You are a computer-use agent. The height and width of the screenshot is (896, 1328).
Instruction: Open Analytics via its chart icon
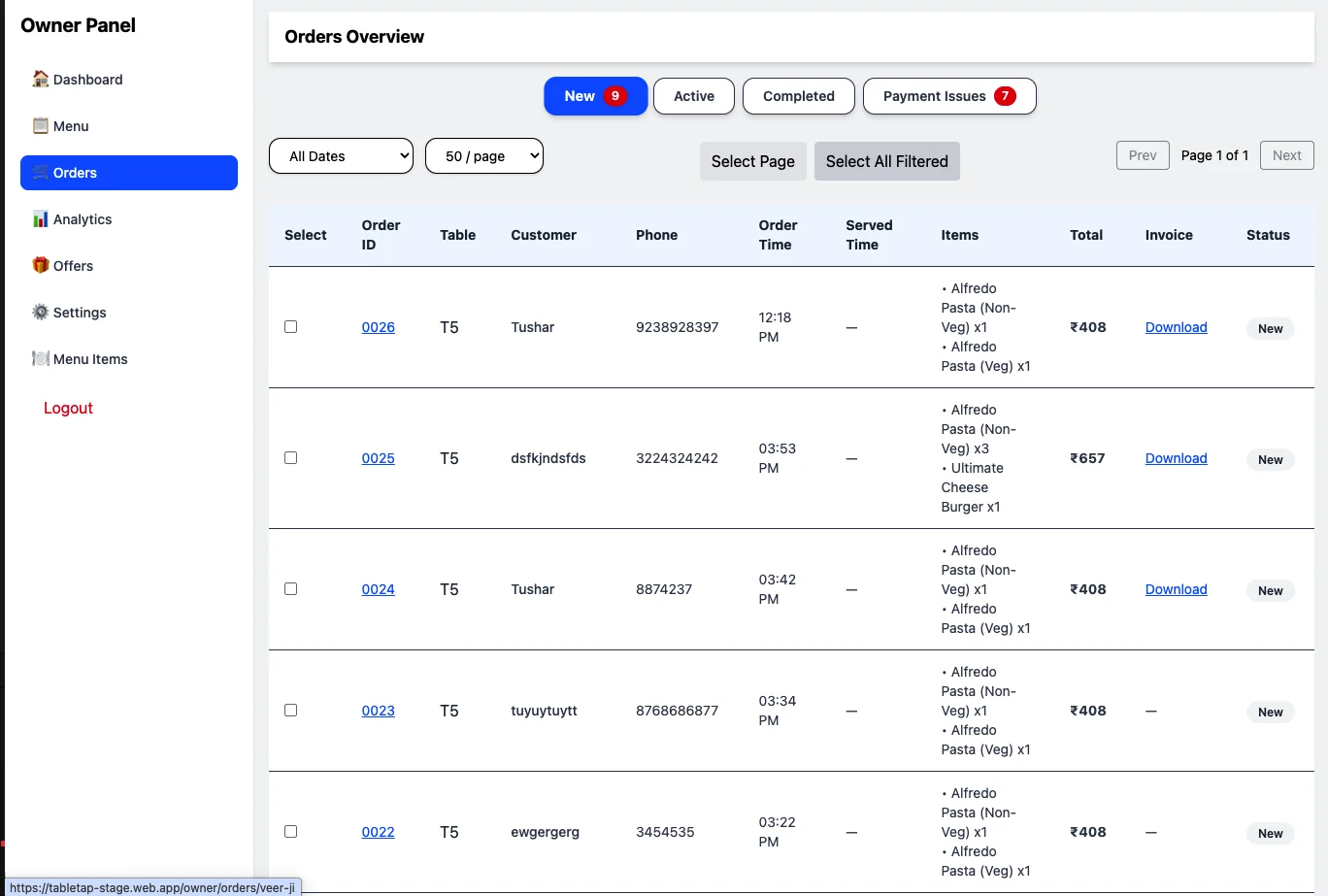[x=40, y=218]
